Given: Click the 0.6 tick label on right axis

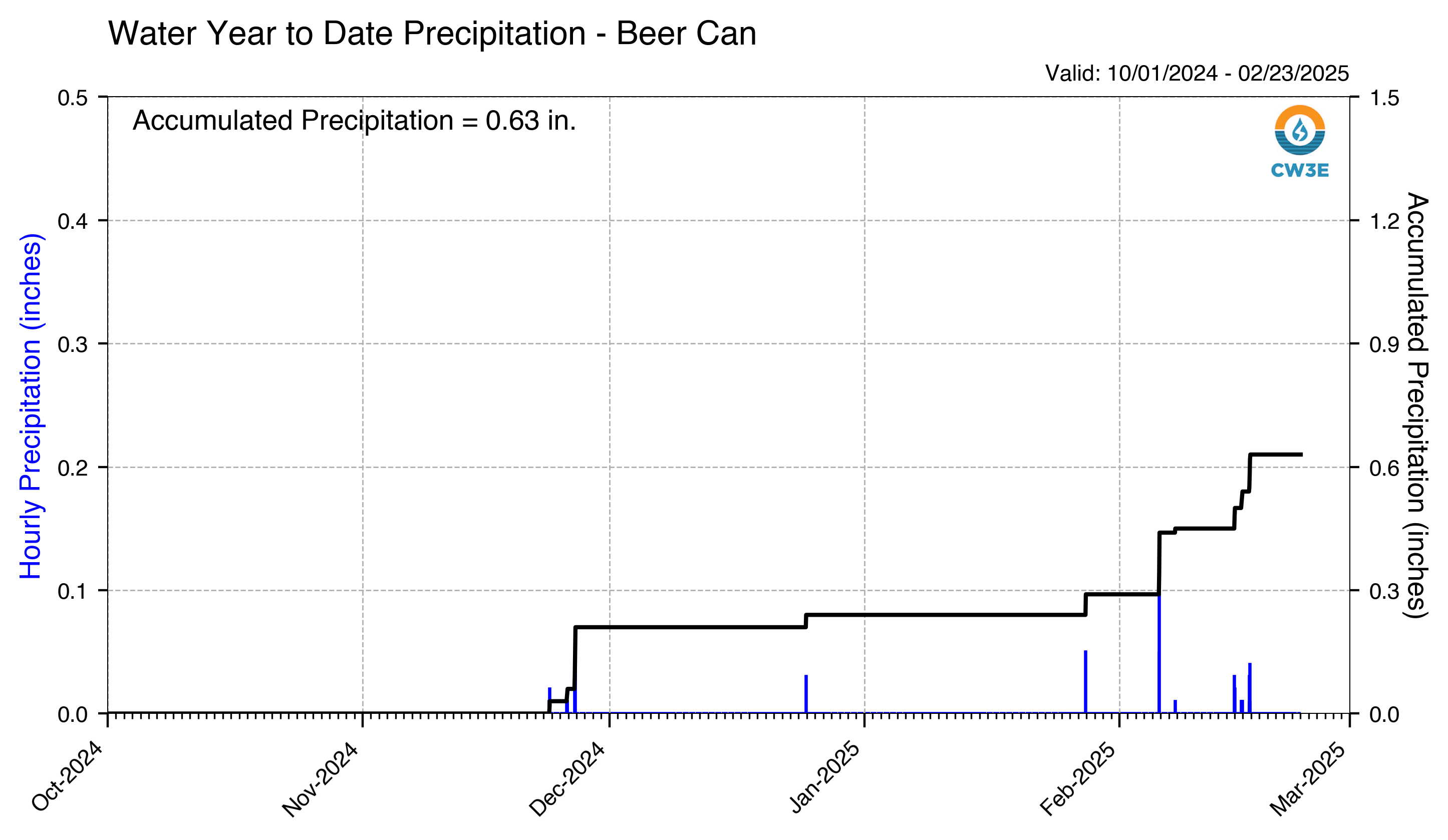Looking at the screenshot, I should (1384, 468).
